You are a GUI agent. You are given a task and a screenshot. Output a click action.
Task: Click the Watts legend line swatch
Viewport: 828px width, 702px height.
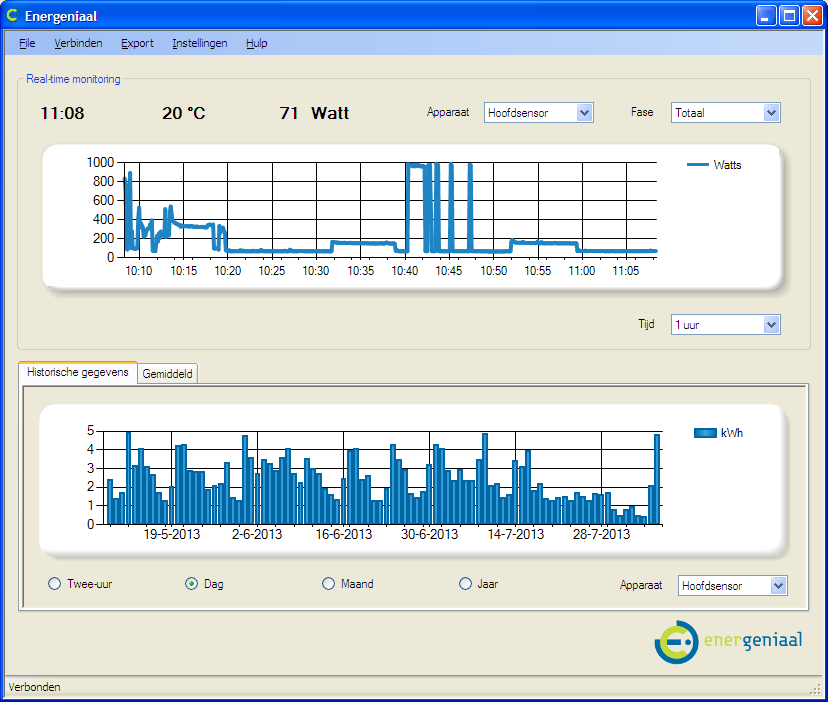pyautogui.click(x=697, y=165)
